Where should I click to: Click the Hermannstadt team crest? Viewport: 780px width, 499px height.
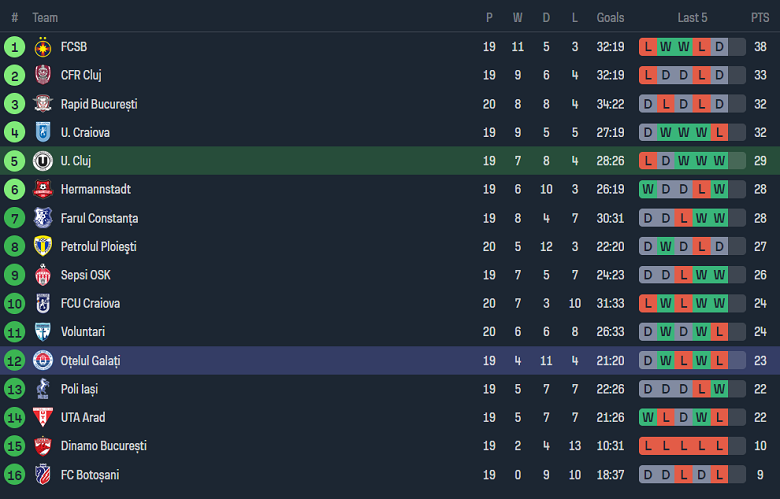(43, 189)
